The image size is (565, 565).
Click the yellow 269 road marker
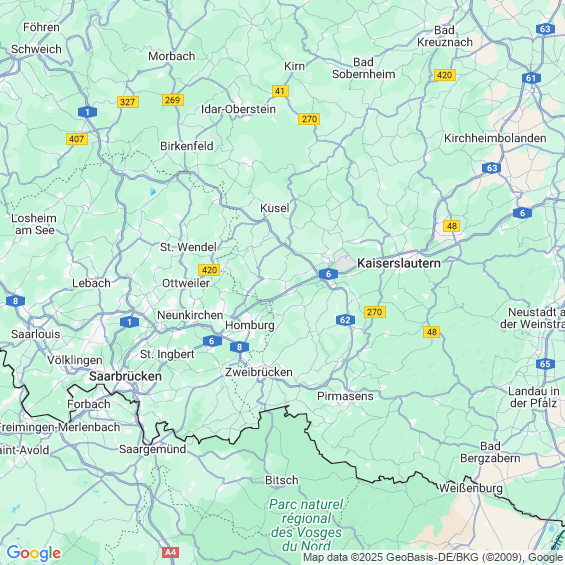(x=173, y=100)
